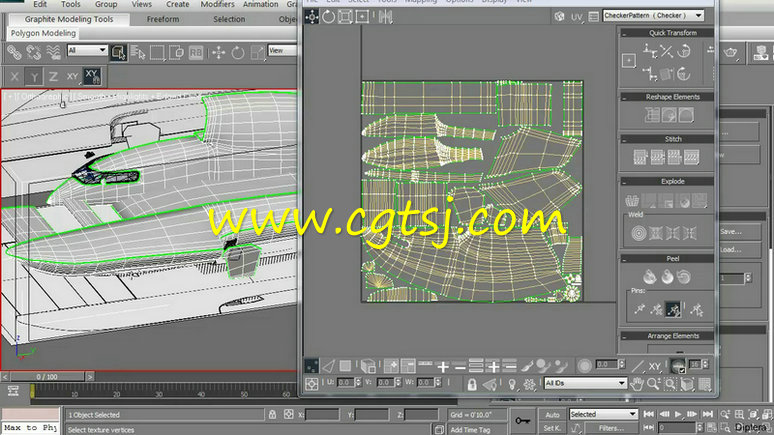Image resolution: width=774 pixels, height=435 pixels.
Task: Toggle the highlighted auto-pin icon in Pins
Action: coord(673,309)
